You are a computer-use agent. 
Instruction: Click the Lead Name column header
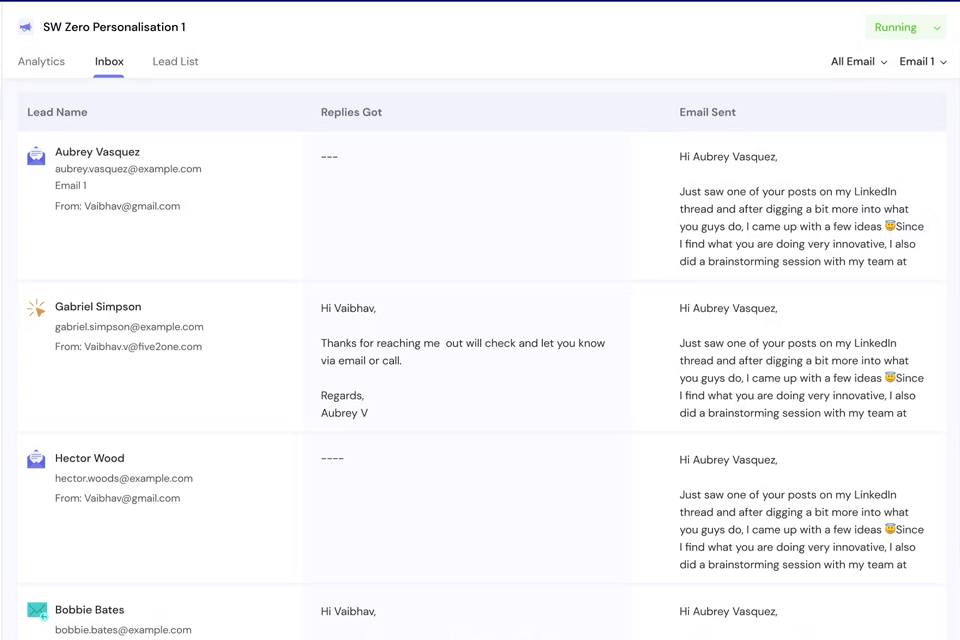point(57,112)
